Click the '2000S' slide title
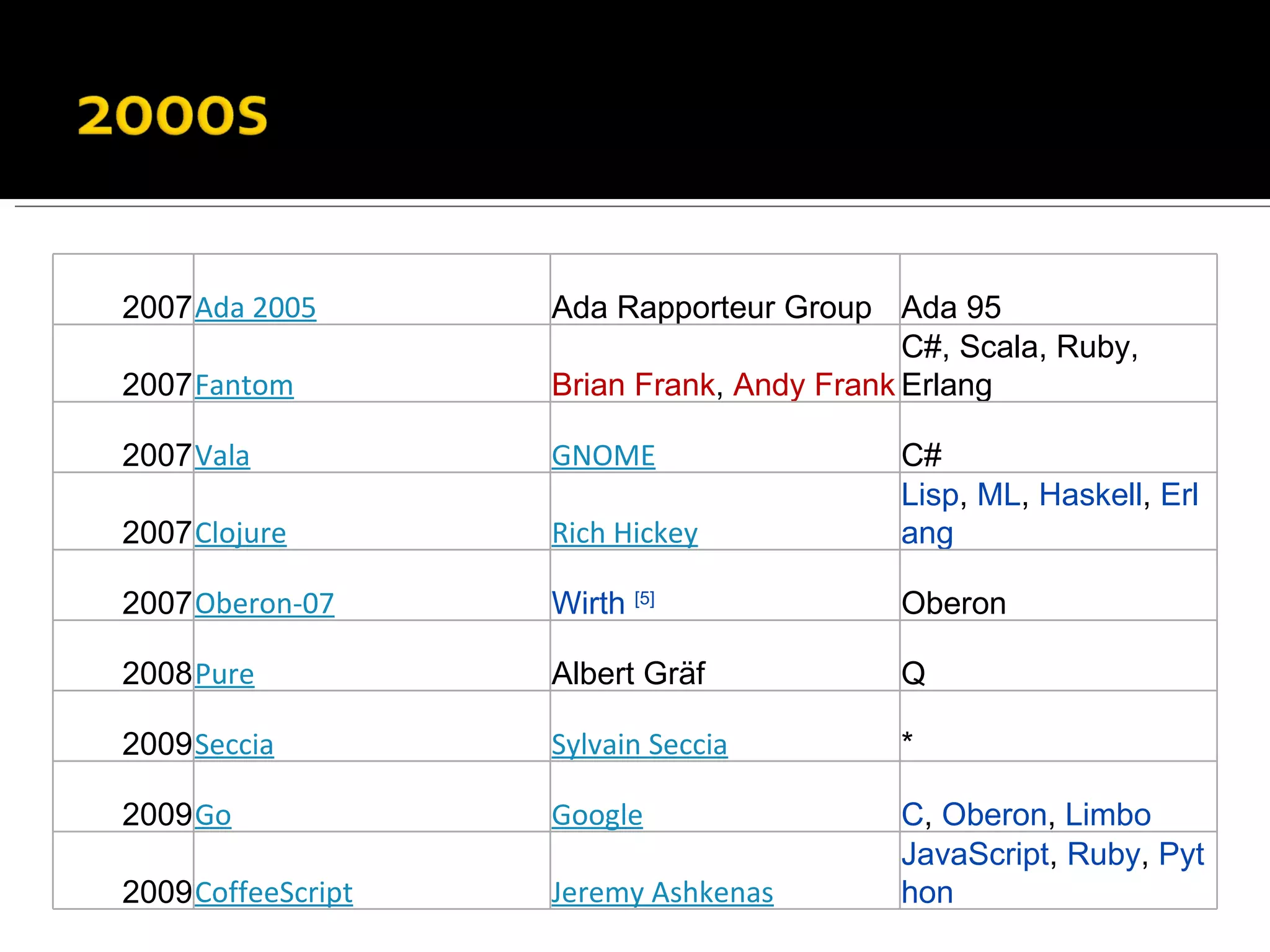Screen dimensions: 1270x952 [x=172, y=116]
